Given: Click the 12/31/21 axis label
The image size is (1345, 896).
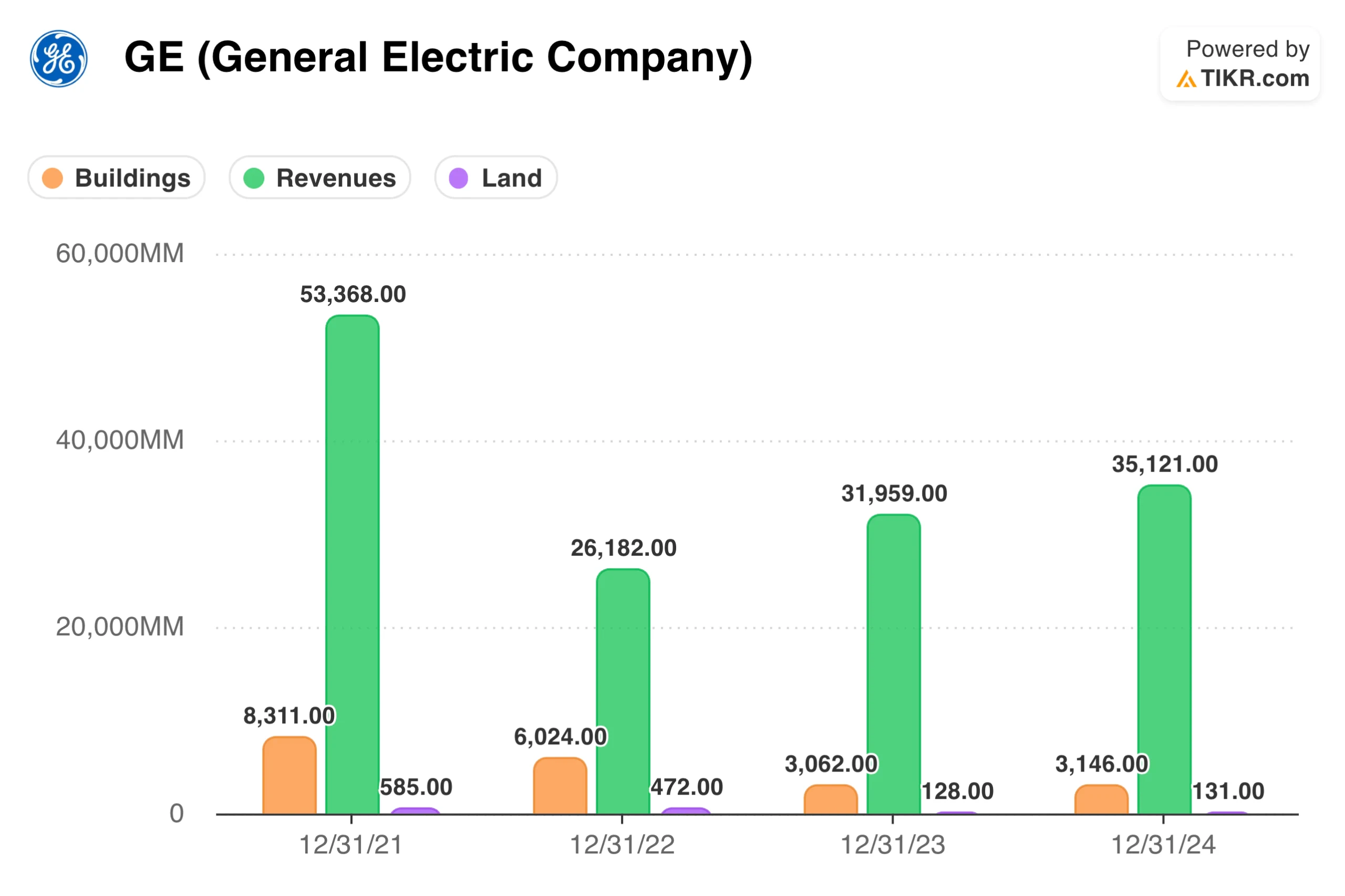Looking at the screenshot, I should (351, 844).
